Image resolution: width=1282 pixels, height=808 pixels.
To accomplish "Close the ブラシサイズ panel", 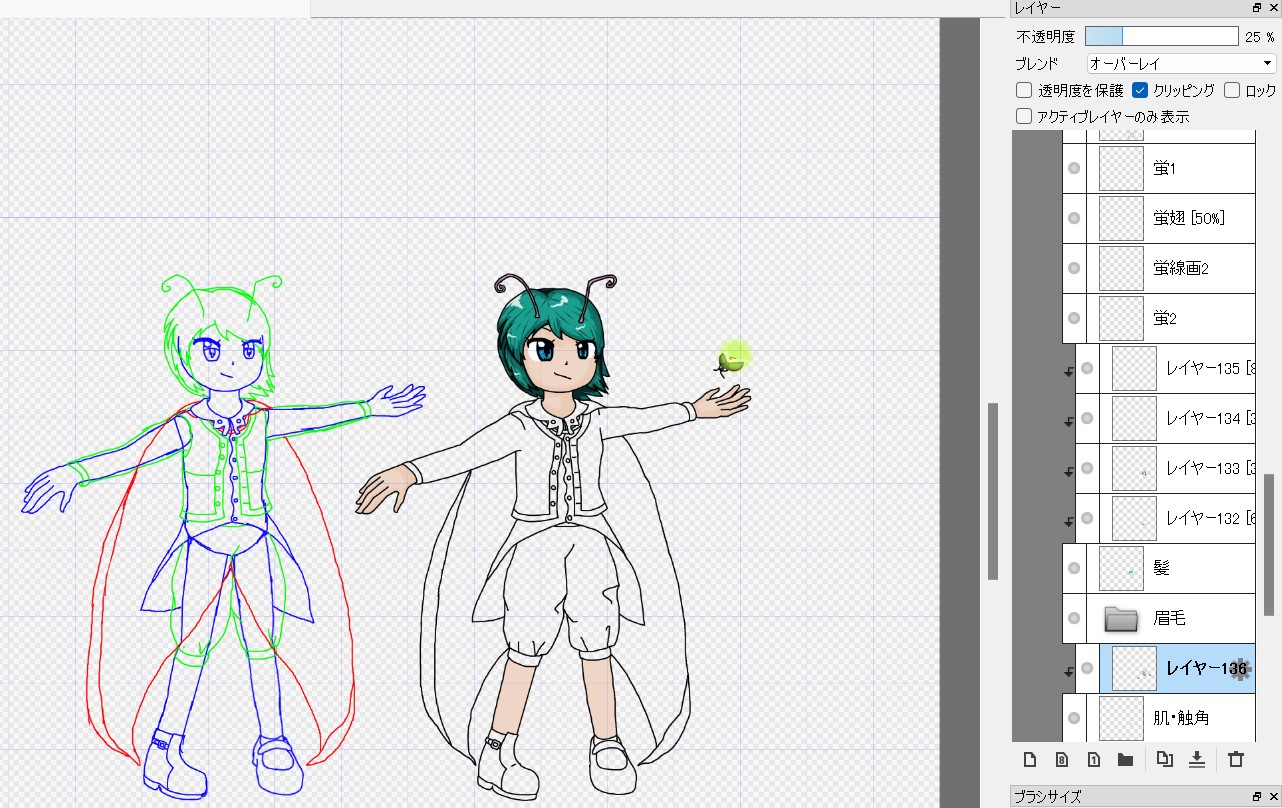I will click(x=1272, y=797).
